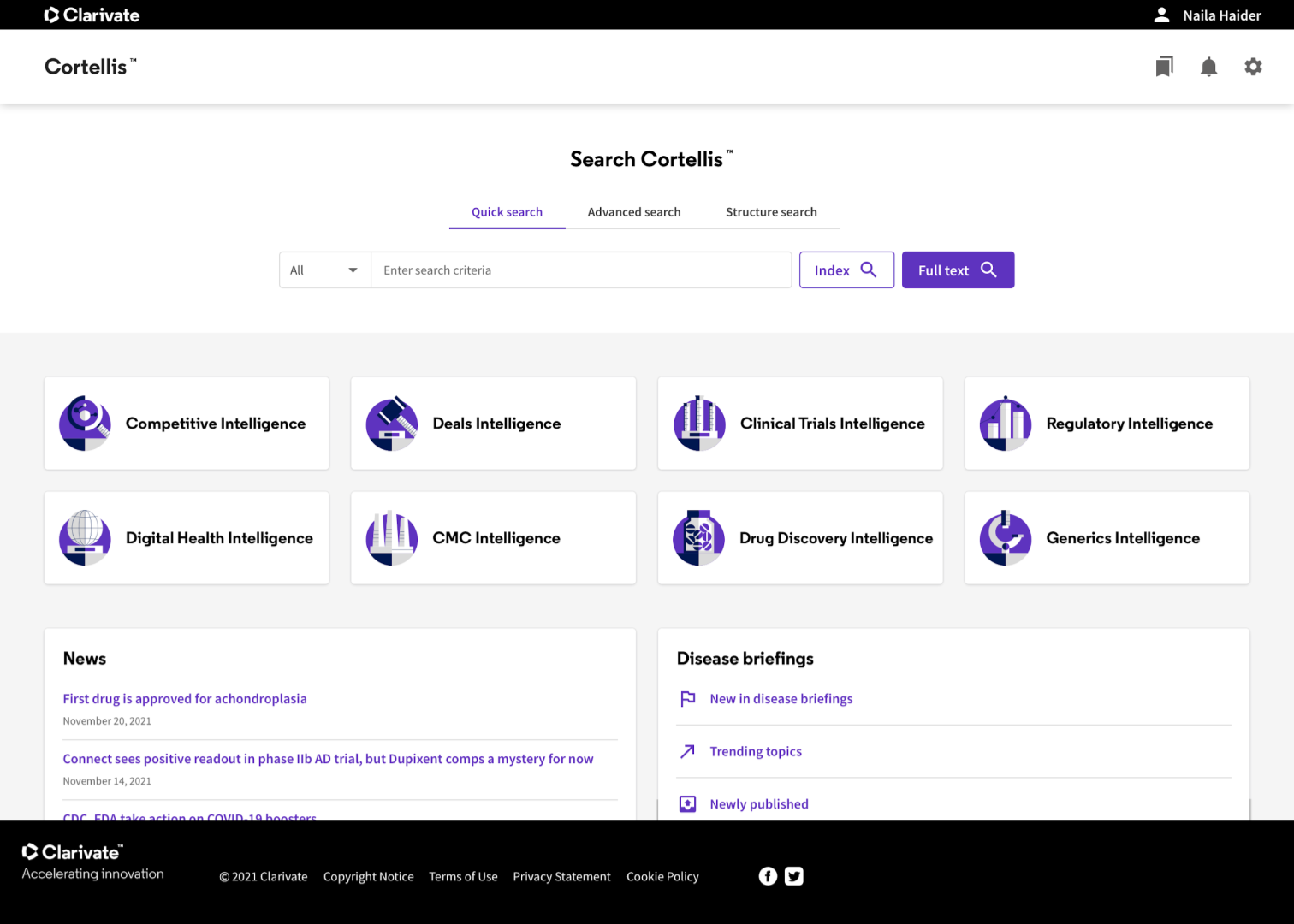This screenshot has height=924, width=1294.
Task: Click the Generics Intelligence microscope icon
Action: pos(1006,537)
